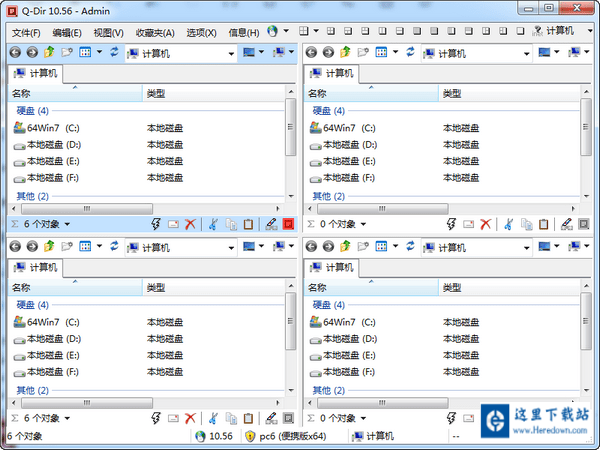Open 选项(X) menu
600x450 pixels.
pyautogui.click(x=202, y=33)
